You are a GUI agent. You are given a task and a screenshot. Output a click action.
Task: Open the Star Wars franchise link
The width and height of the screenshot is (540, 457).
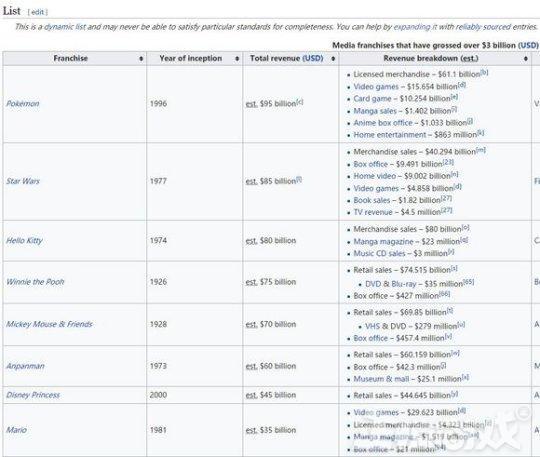(23, 181)
